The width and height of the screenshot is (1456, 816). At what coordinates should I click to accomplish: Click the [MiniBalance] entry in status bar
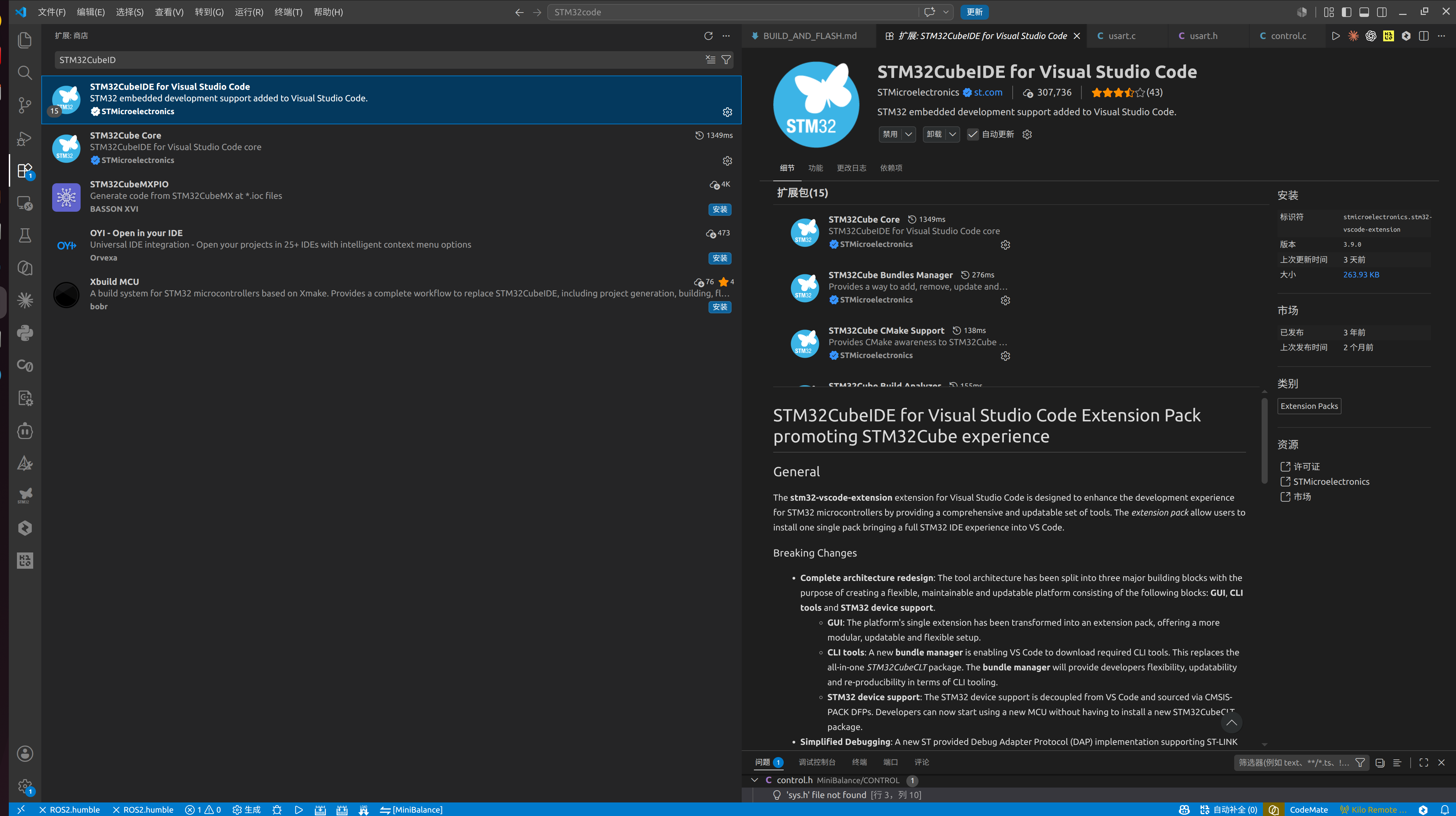point(412,810)
